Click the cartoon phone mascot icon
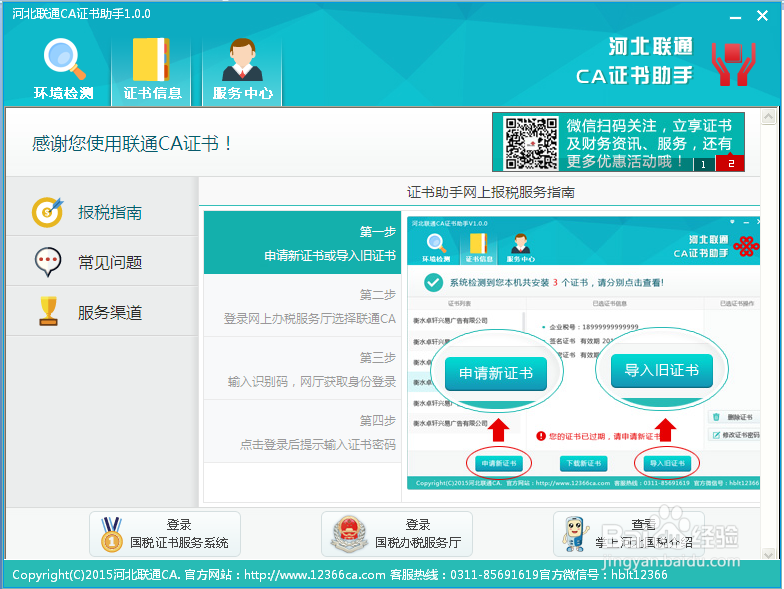This screenshot has height=589, width=784. tap(575, 534)
